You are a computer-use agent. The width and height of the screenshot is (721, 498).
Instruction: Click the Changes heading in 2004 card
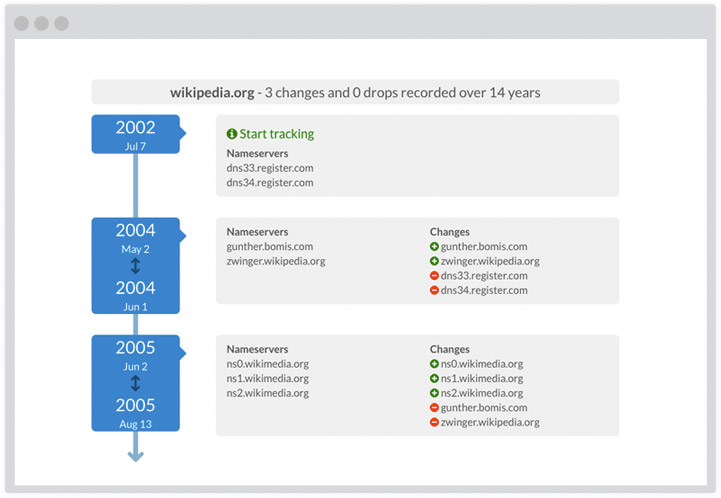(x=450, y=232)
